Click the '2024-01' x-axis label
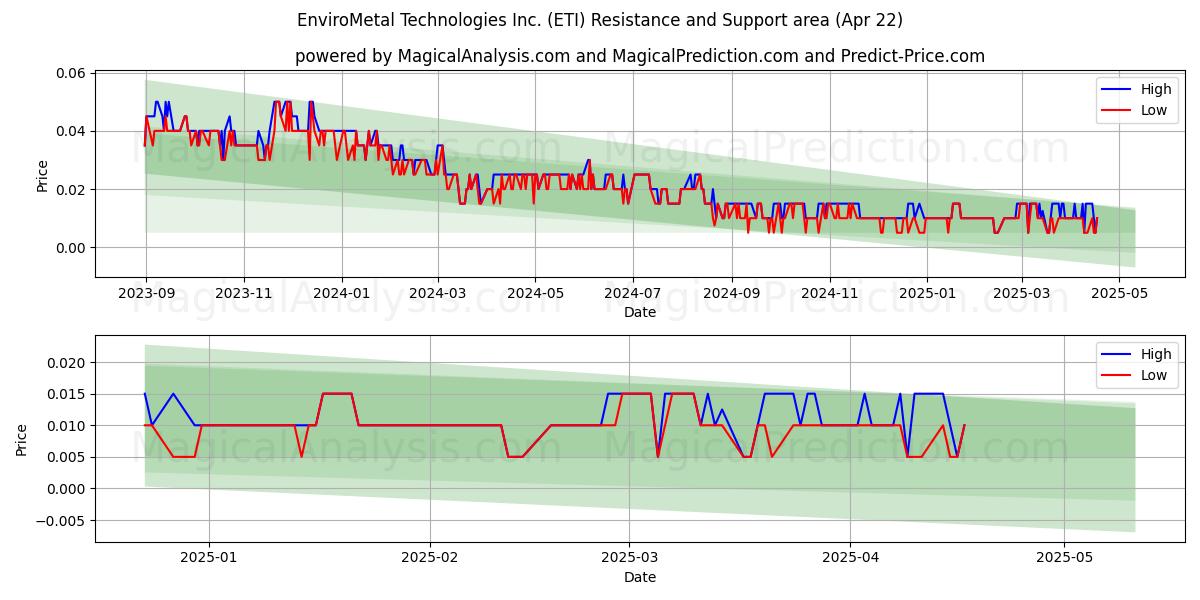1200x600 pixels. [x=341, y=294]
